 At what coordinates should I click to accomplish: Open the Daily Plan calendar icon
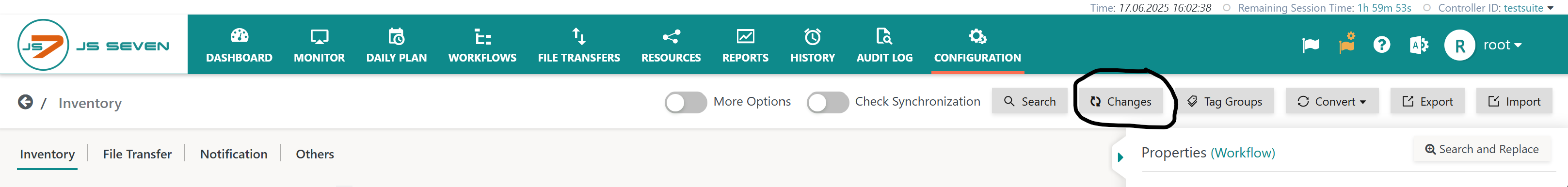coord(396,36)
